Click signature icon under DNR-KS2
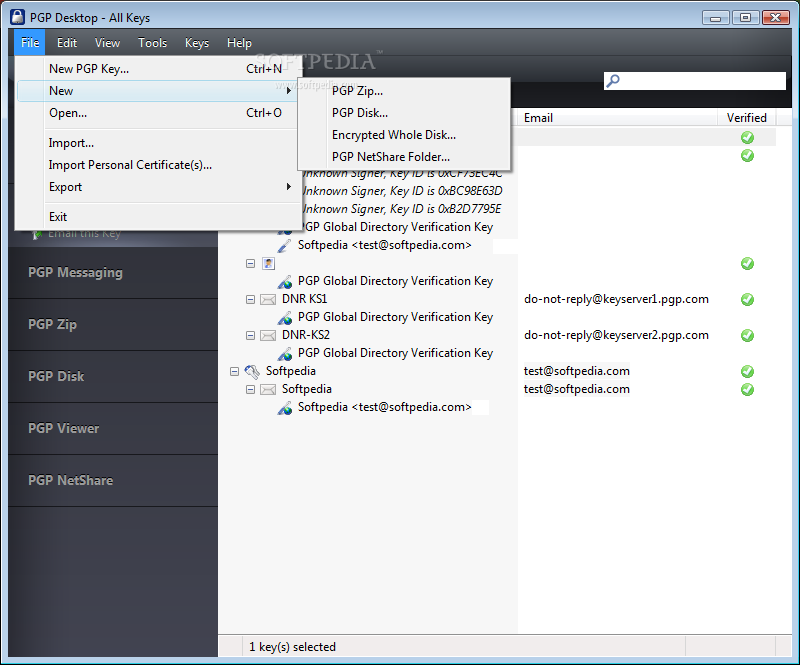This screenshot has width=800, height=665. (285, 354)
